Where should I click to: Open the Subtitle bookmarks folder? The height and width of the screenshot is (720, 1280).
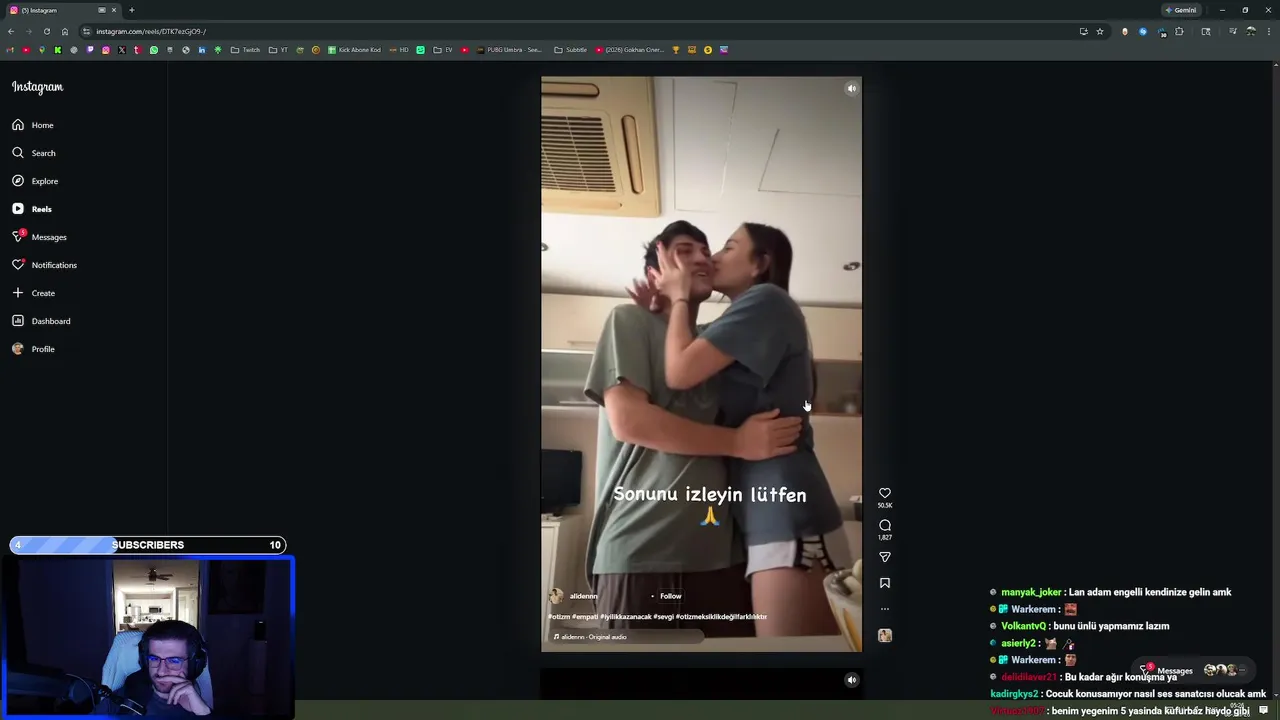pyautogui.click(x=570, y=50)
